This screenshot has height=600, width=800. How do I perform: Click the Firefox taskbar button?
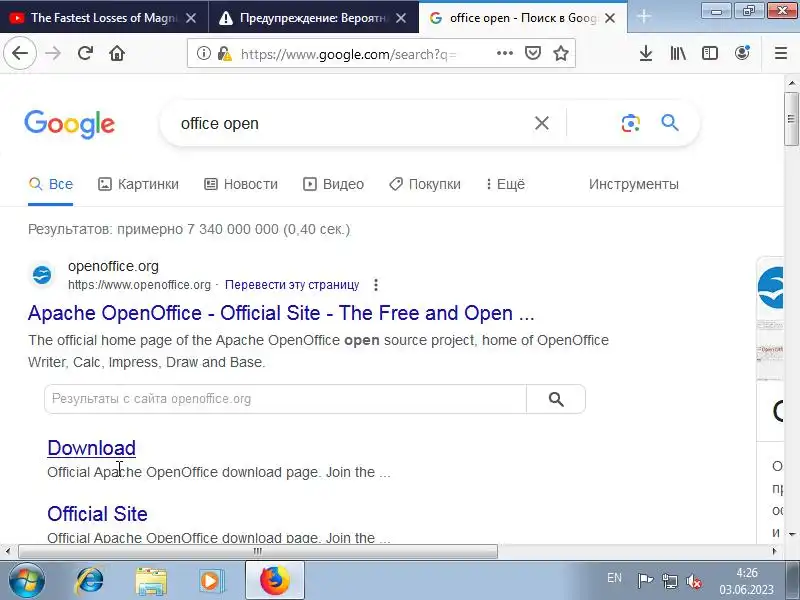point(275,581)
